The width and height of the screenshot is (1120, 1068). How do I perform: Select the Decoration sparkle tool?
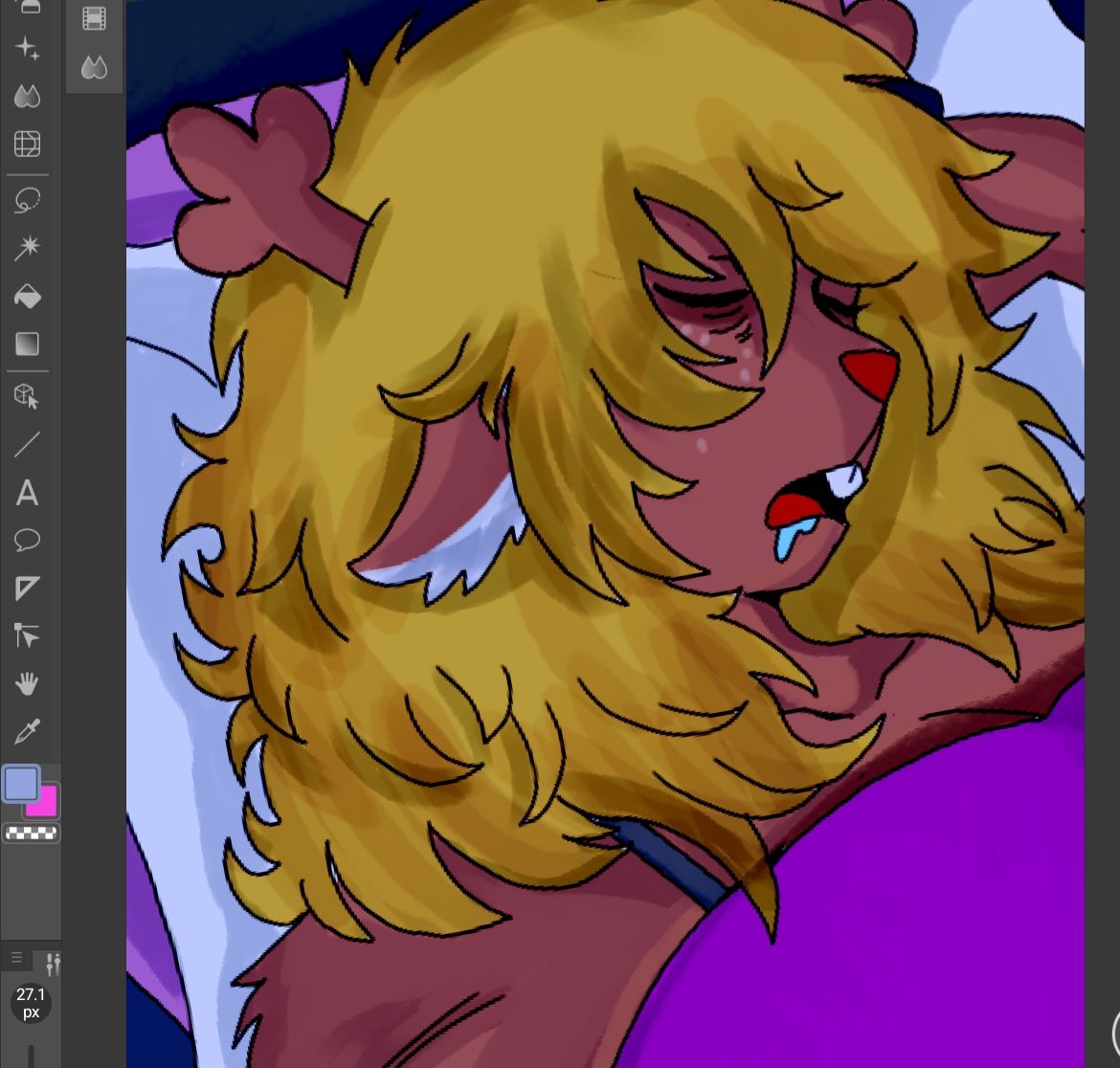27,48
